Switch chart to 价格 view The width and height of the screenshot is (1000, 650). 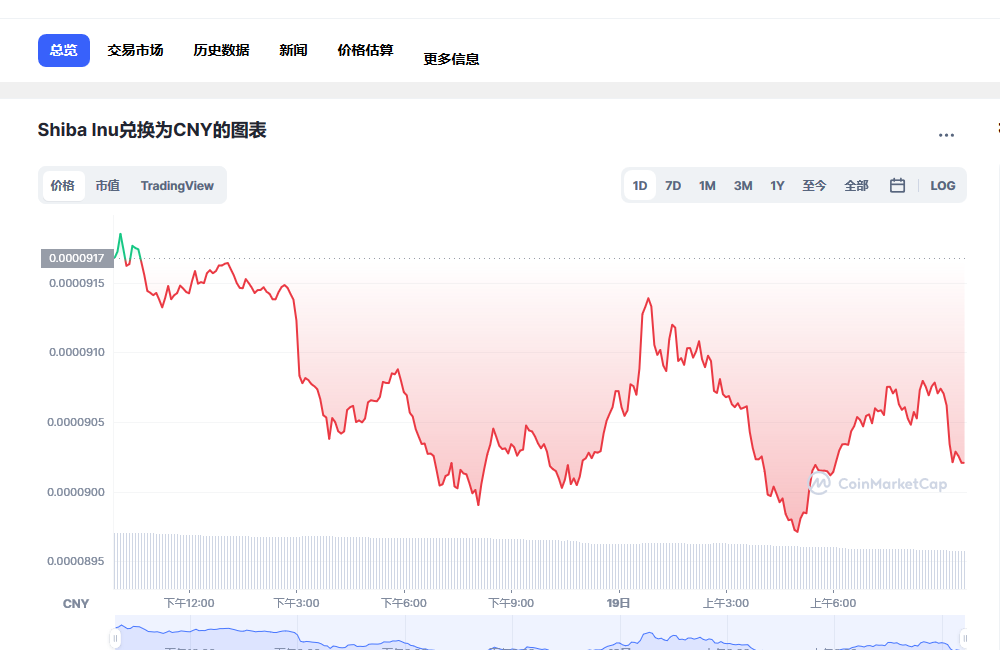[x=62, y=186]
